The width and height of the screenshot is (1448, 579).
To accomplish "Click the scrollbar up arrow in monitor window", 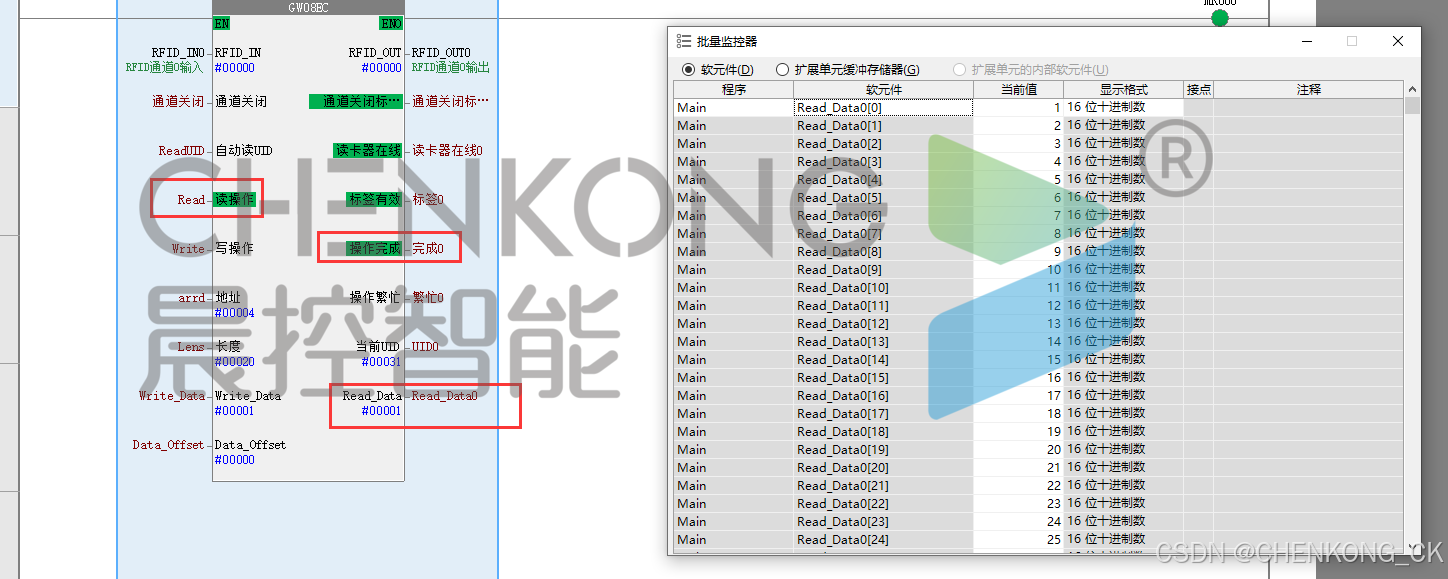I will tap(1412, 89).
